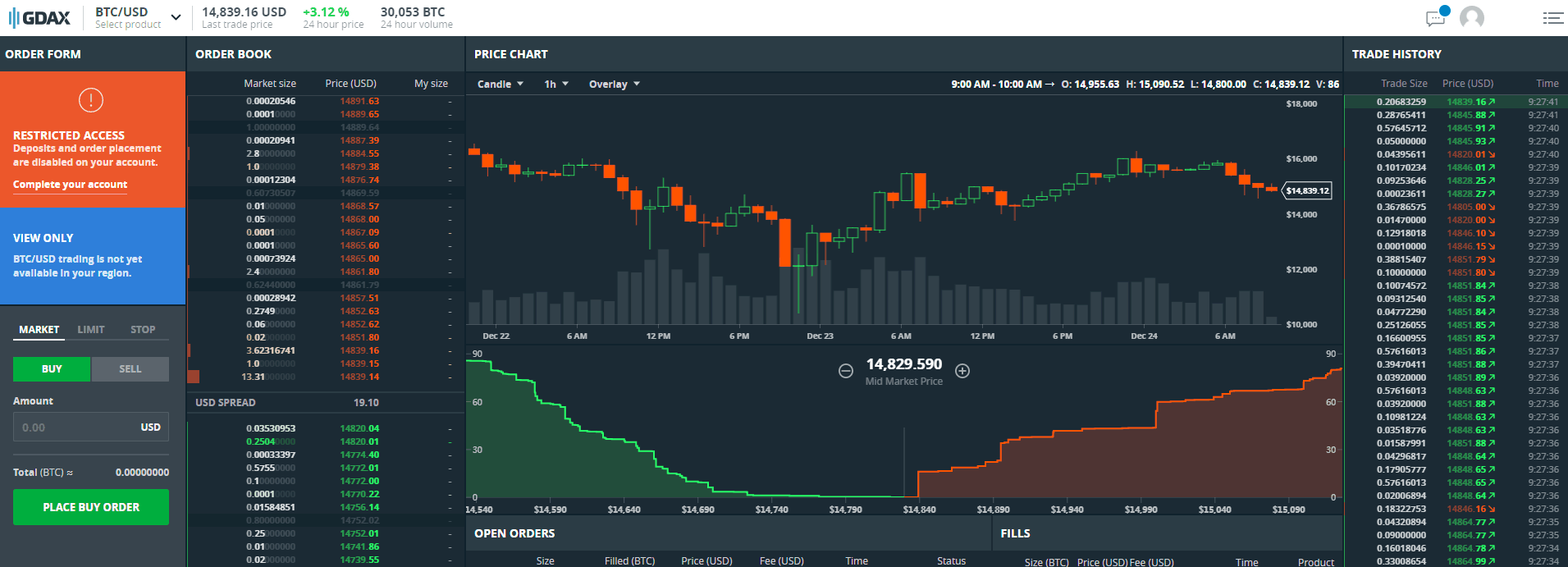Image resolution: width=1568 pixels, height=567 pixels.
Task: Toggle order side to BUY
Action: 52,369
